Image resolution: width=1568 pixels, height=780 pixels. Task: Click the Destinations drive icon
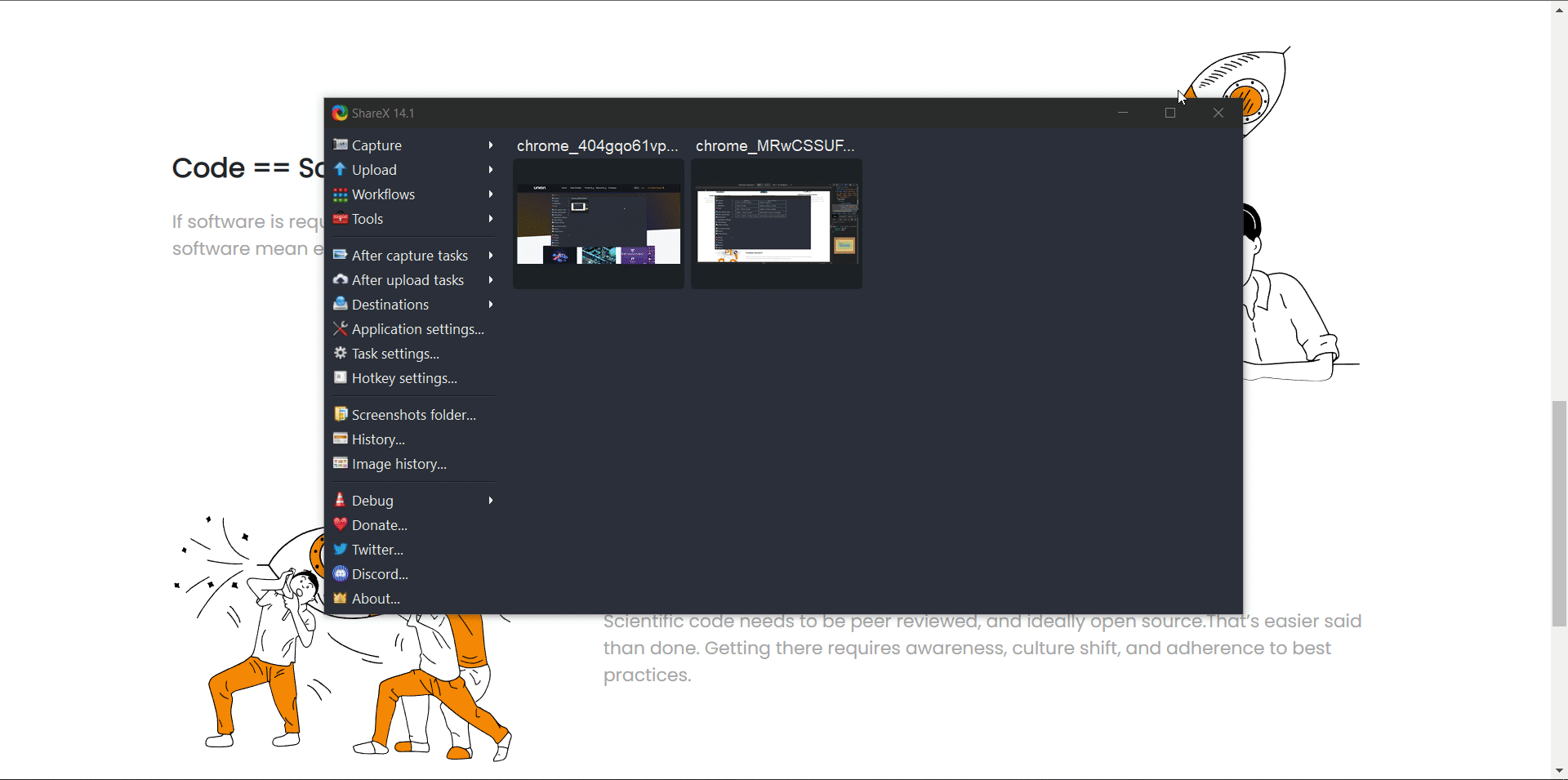point(341,304)
